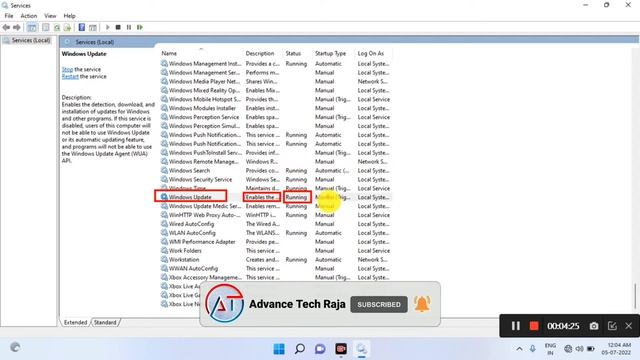Stop the service with the toolbar Stop icon
The image size is (640, 360).
point(118,27)
